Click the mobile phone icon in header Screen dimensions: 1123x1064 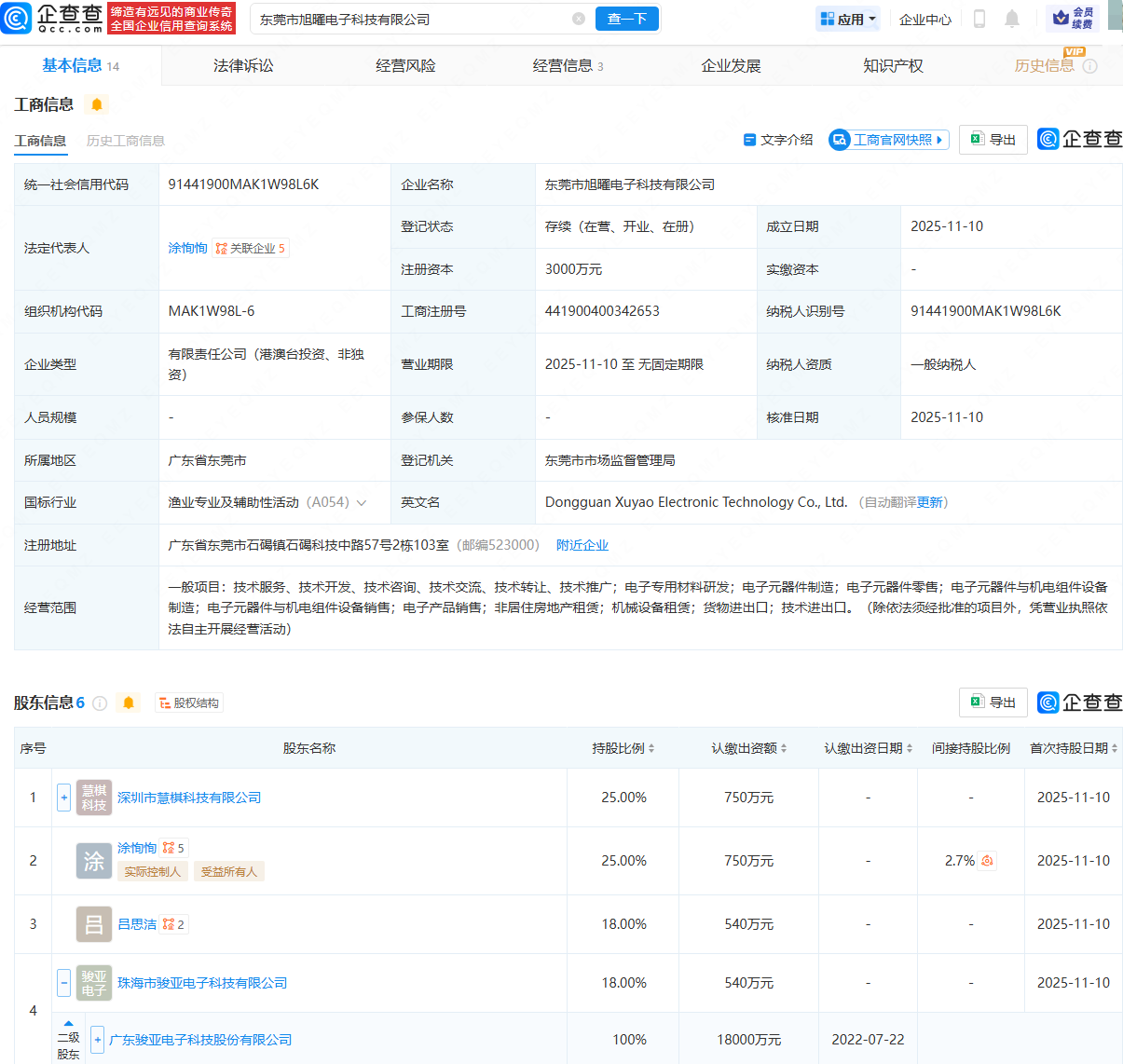(x=979, y=19)
